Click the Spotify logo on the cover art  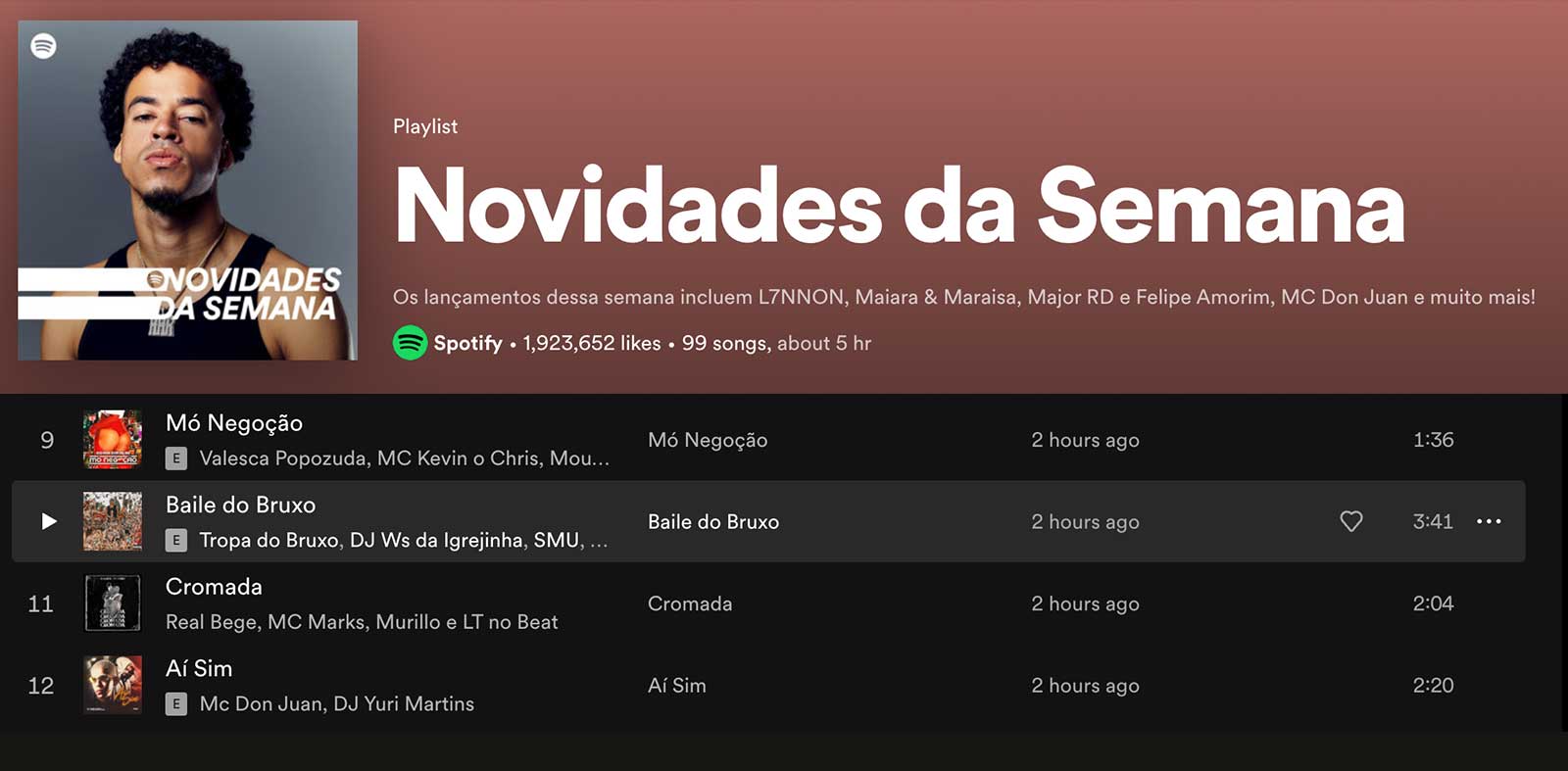[43, 46]
